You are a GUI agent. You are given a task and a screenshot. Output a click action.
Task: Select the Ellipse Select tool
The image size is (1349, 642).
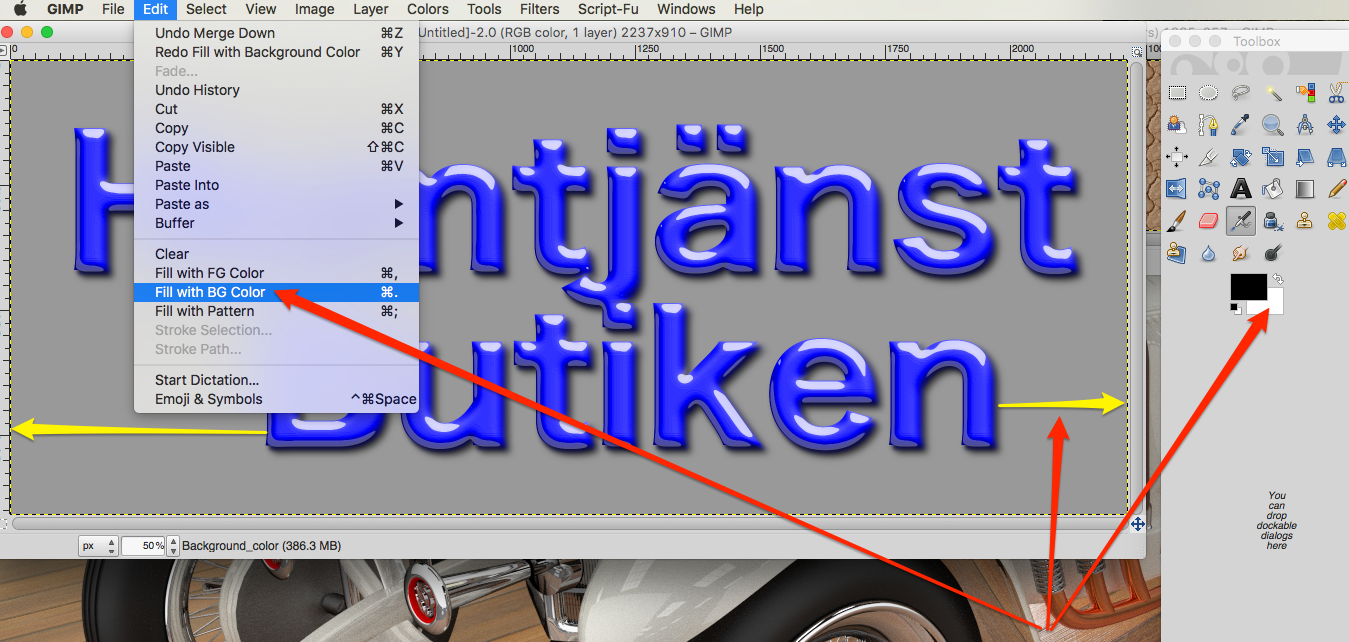(x=1208, y=93)
